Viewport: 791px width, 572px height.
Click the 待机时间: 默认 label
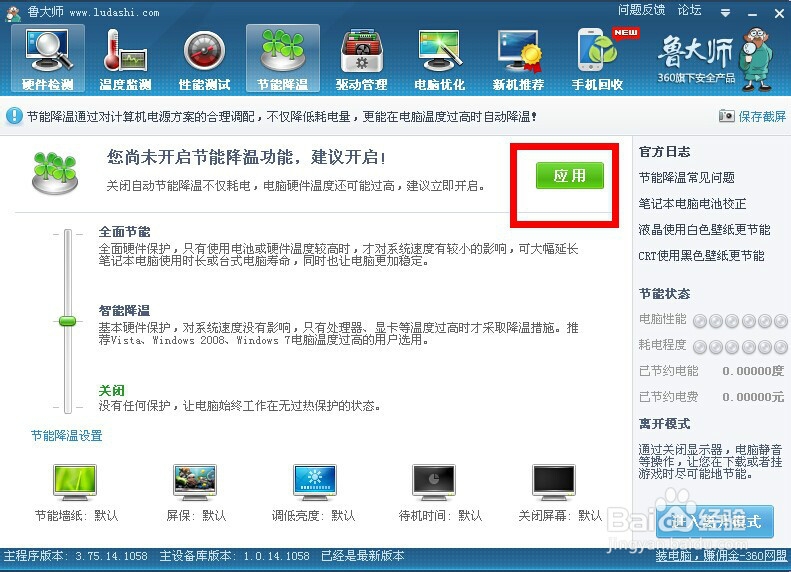[440, 516]
